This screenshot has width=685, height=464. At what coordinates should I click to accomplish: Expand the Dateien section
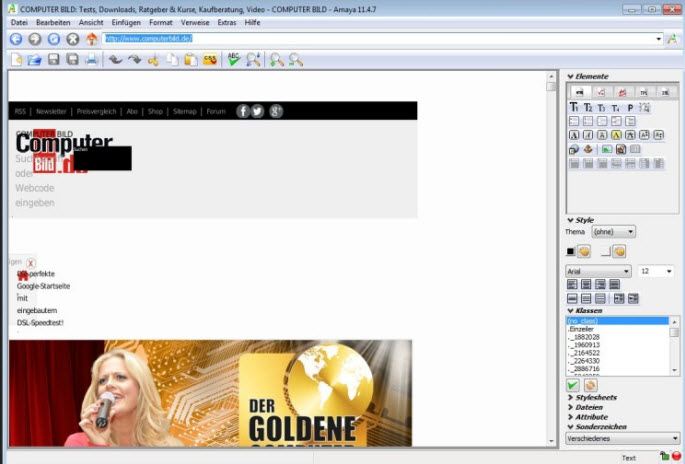tap(570, 407)
